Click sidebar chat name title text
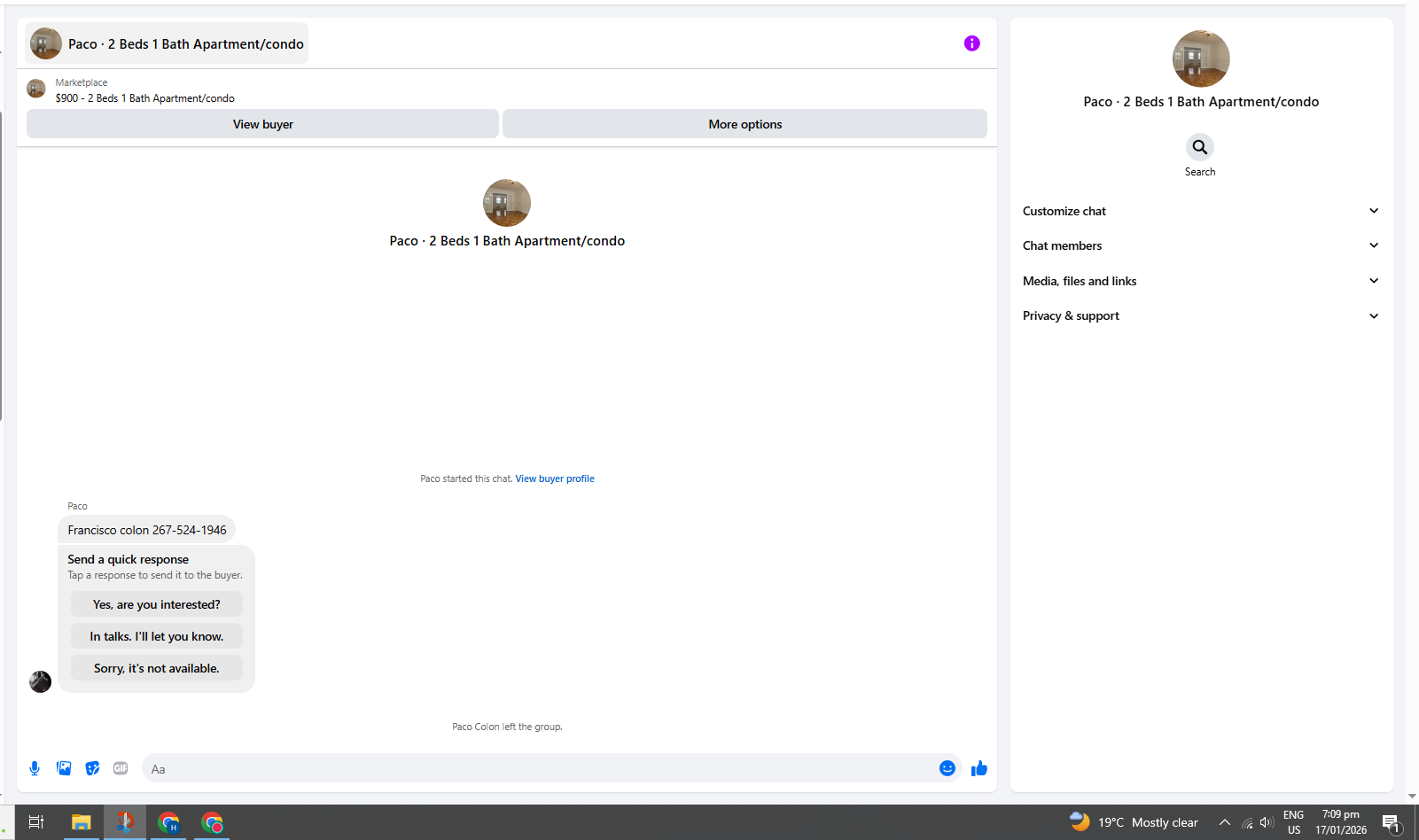 1201,102
